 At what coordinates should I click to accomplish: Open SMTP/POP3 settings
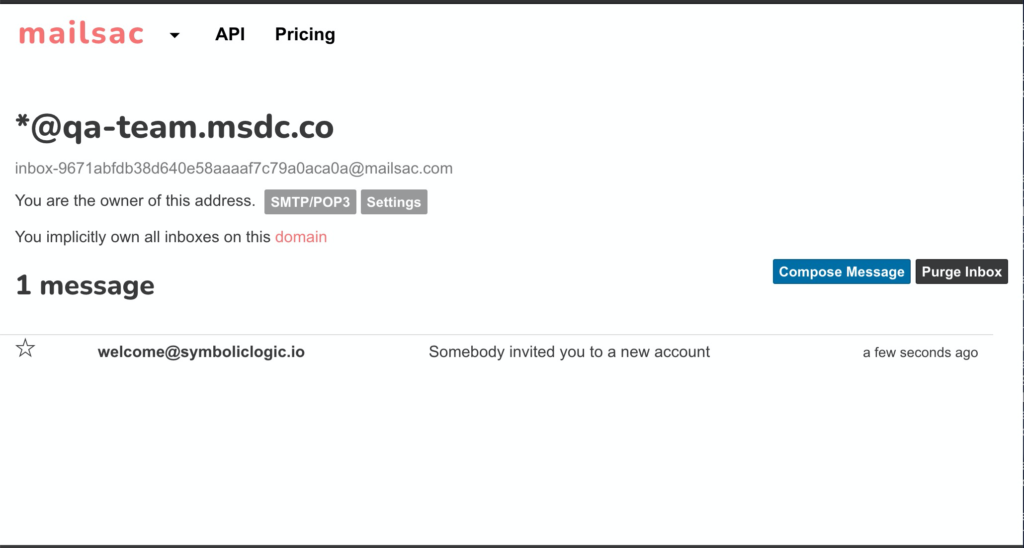(x=310, y=202)
